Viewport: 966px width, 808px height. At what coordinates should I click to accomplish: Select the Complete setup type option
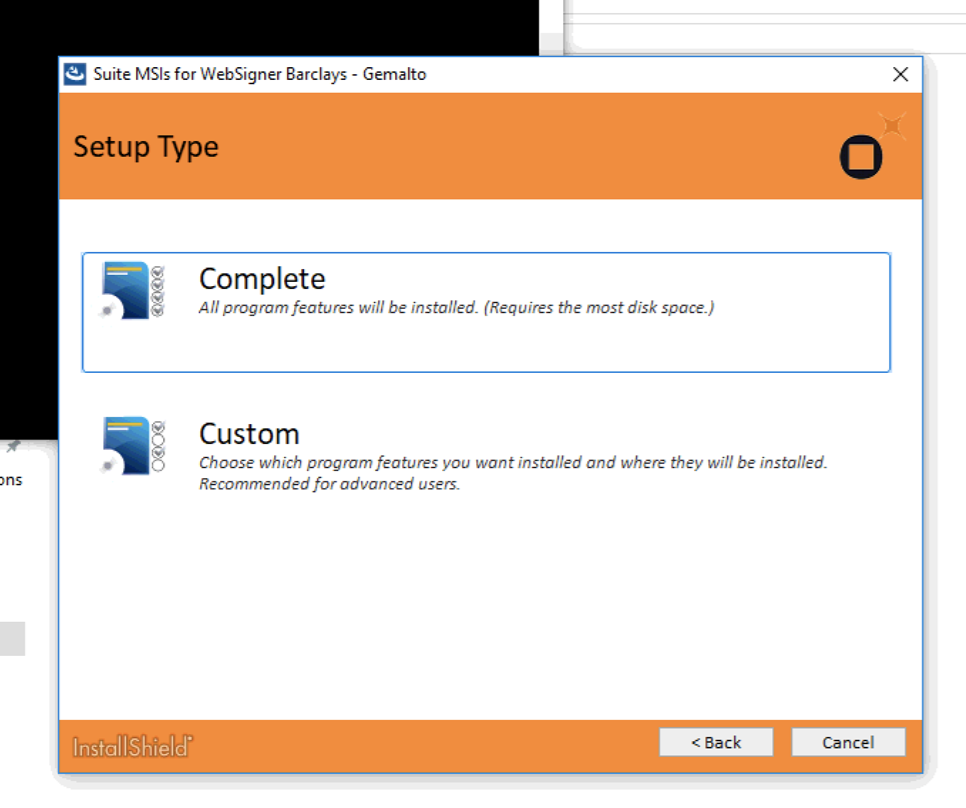[x=486, y=312]
